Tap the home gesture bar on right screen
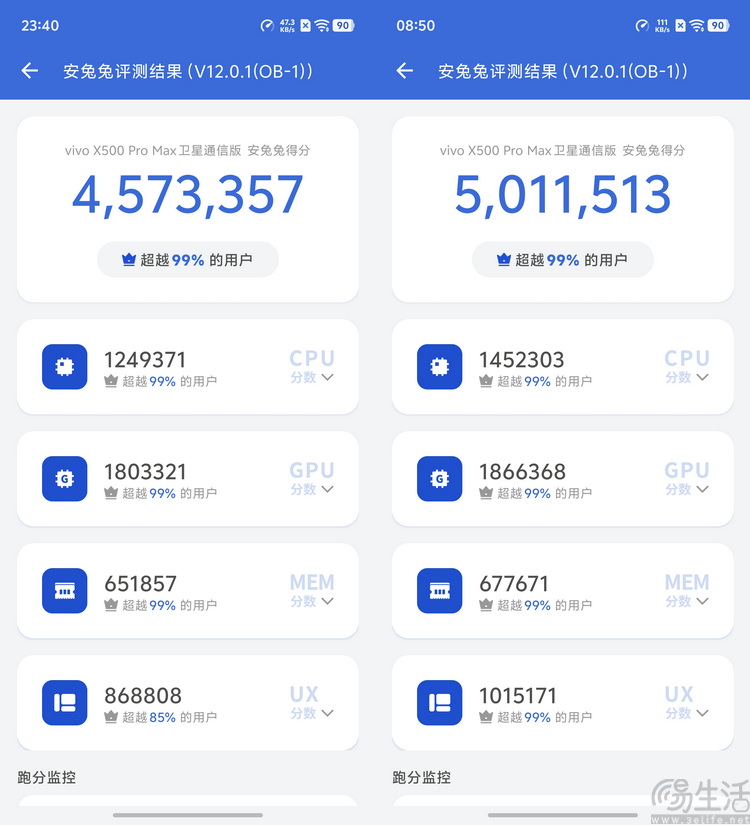This screenshot has height=825, width=750. point(563,815)
